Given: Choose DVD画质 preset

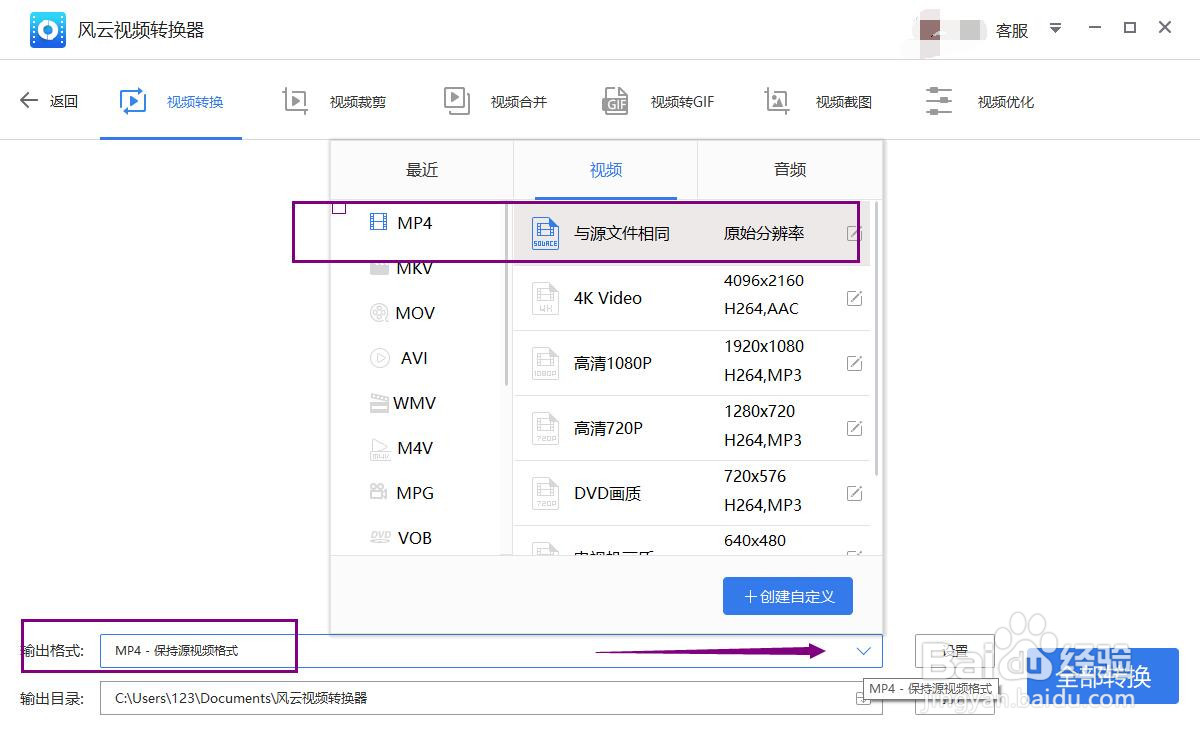Looking at the screenshot, I should (691, 493).
